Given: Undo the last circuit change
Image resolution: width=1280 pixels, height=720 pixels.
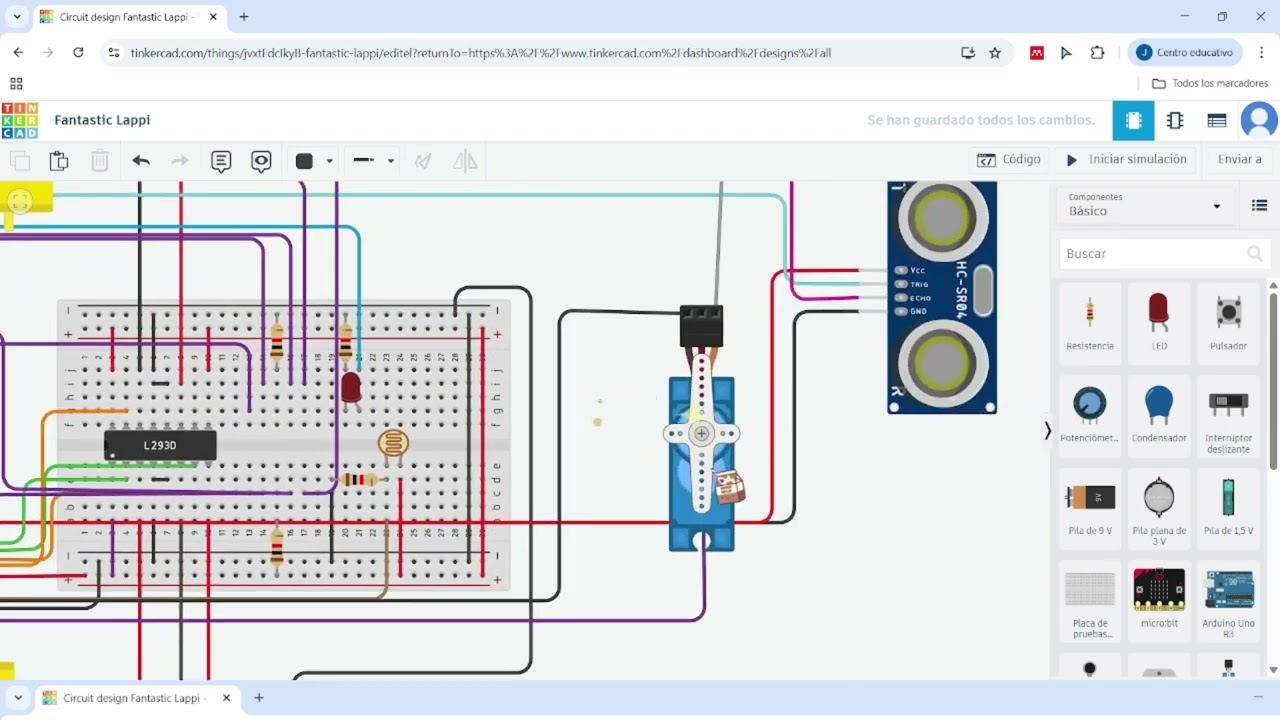Looking at the screenshot, I should click(x=141, y=161).
